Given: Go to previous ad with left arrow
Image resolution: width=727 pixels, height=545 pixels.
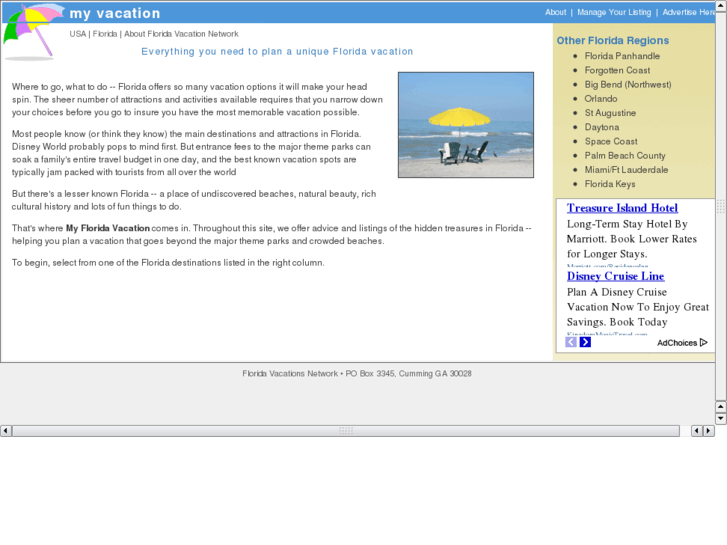Looking at the screenshot, I should tap(571, 342).
